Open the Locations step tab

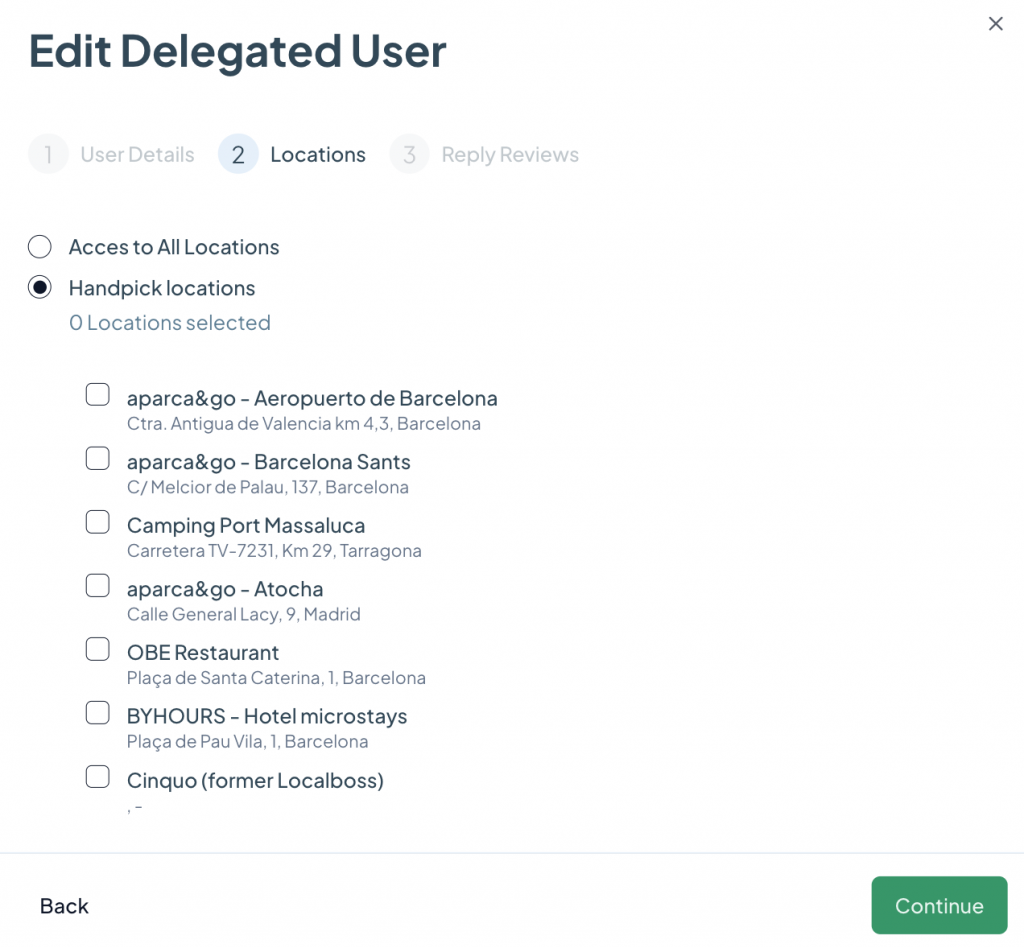317,155
